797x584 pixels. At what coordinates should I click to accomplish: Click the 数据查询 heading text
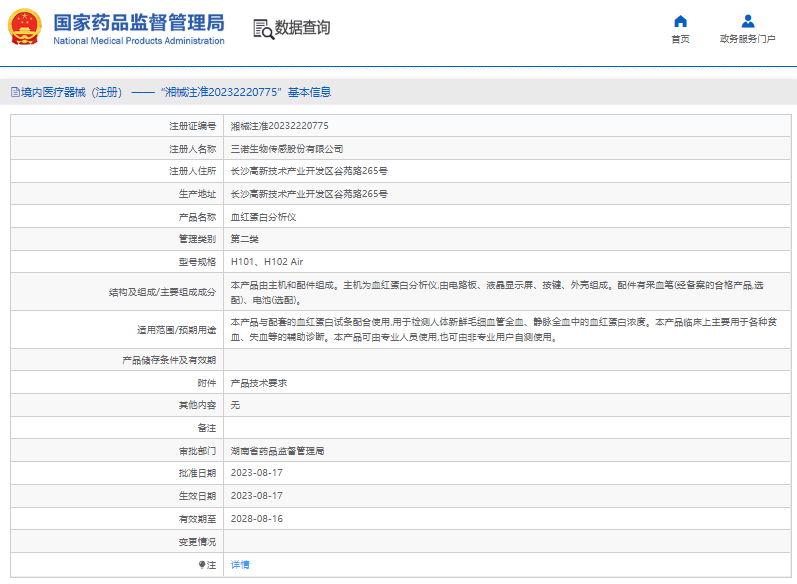[302, 28]
